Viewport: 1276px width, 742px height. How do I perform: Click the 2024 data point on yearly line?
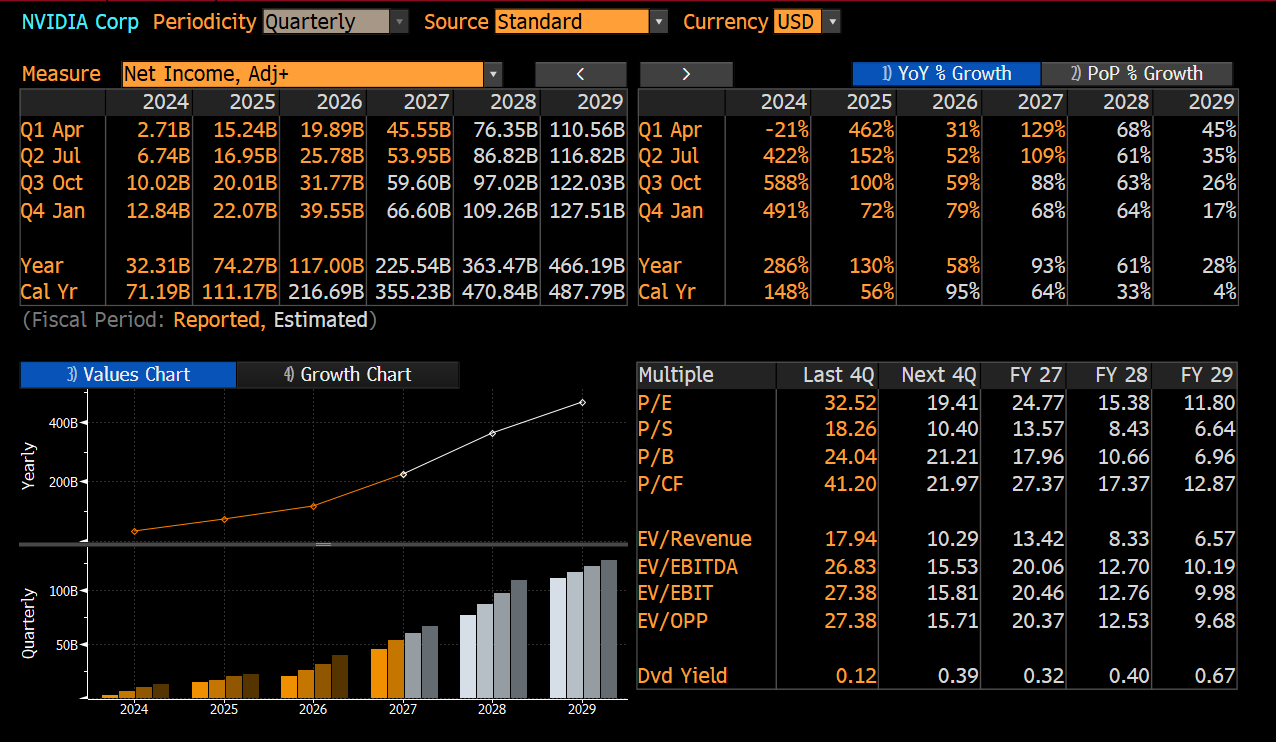pyautogui.click(x=135, y=531)
